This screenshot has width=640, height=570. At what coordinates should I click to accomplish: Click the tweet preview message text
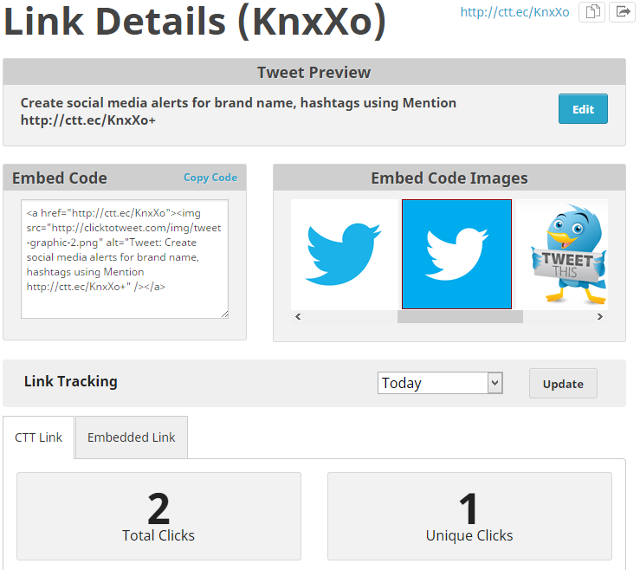(x=238, y=111)
